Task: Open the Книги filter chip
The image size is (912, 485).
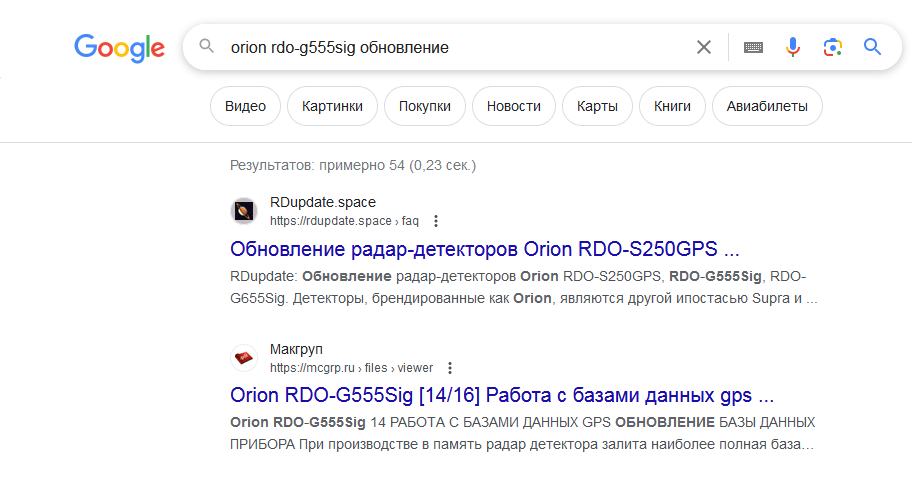Action: click(672, 106)
